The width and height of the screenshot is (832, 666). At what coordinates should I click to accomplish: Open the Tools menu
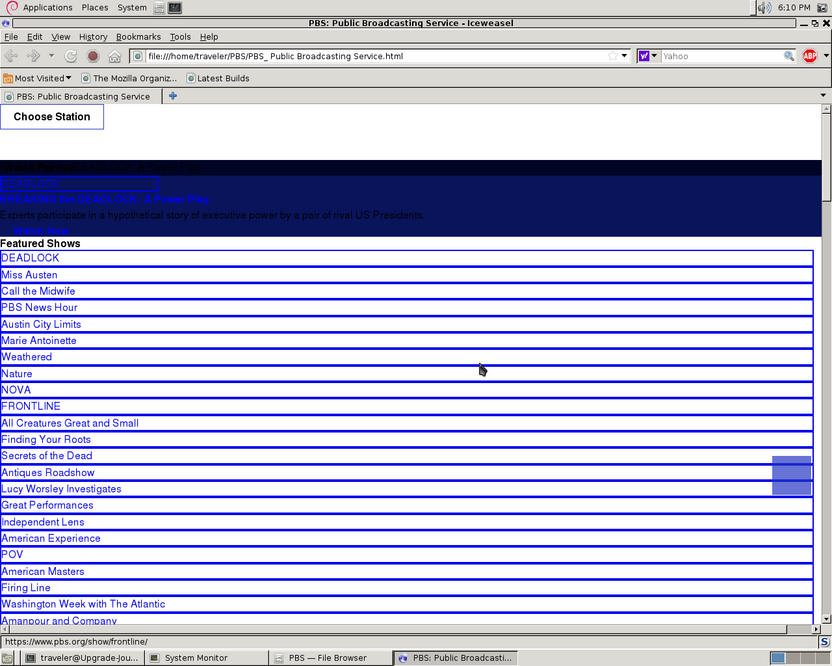[x=180, y=37]
